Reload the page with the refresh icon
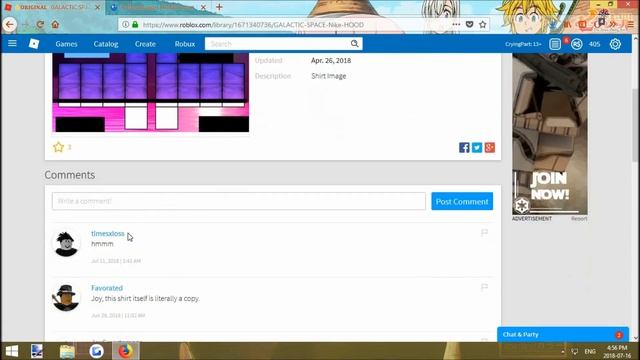Screen dimensions: 640x360 [40, 24]
